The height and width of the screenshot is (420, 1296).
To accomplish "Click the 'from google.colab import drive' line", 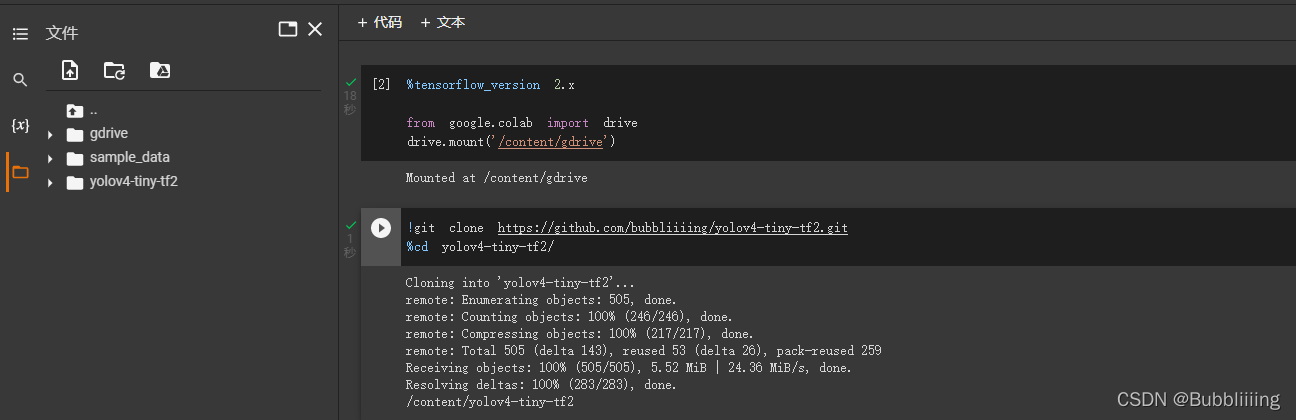I will click(522, 123).
